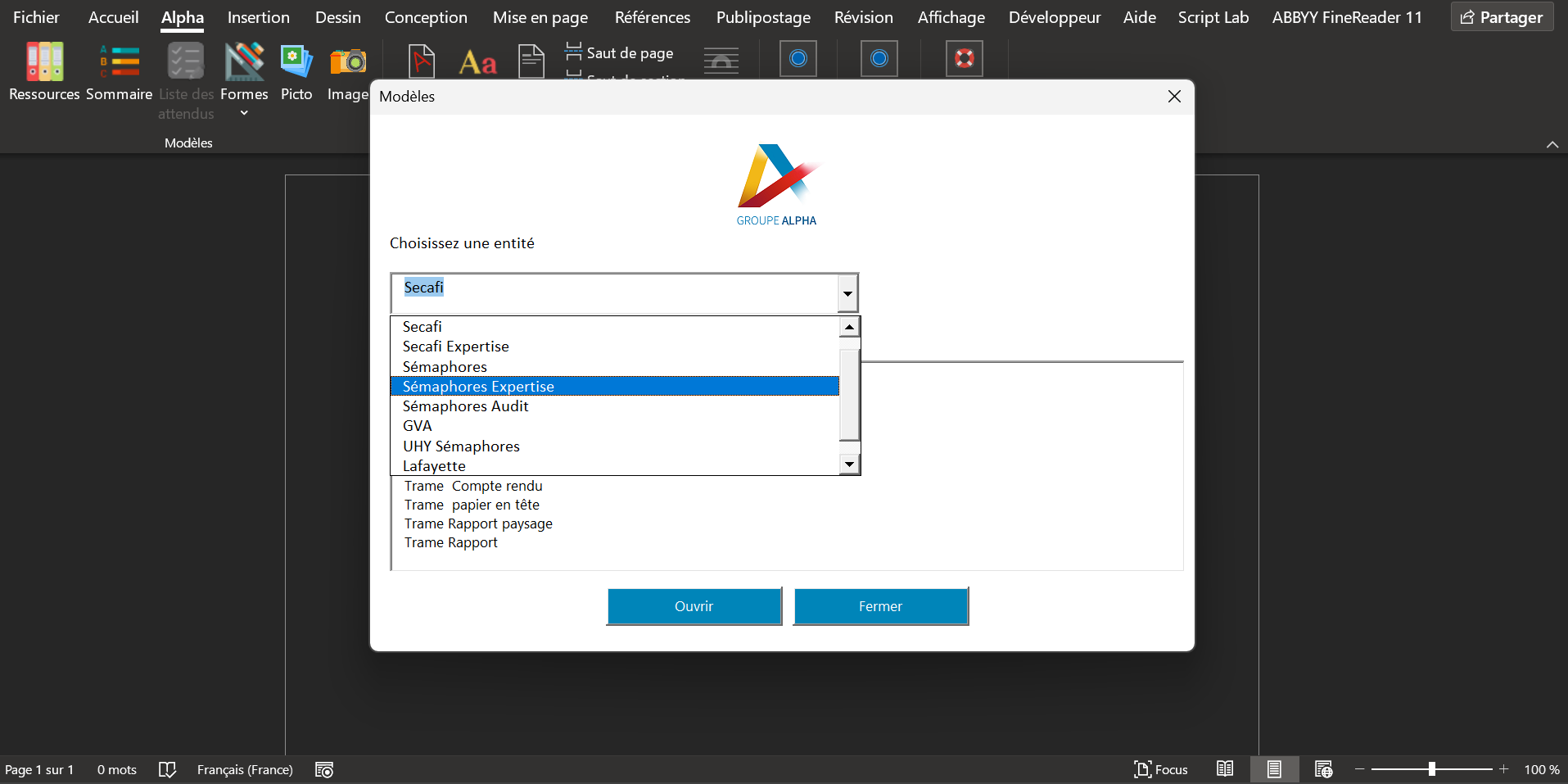Select Sémaphores Expertise in the list
The height and width of the screenshot is (784, 1568).
(x=615, y=387)
